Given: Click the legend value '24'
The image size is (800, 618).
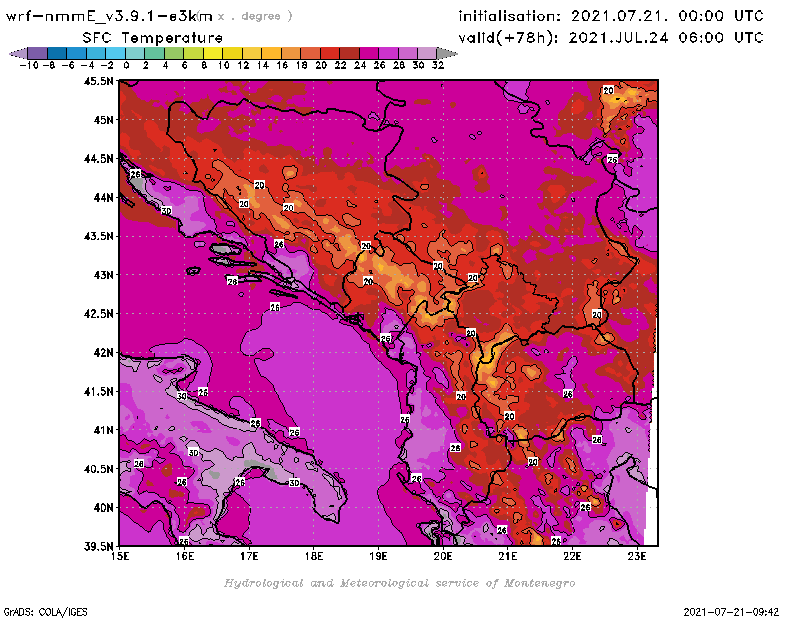Looking at the screenshot, I should point(360,65).
